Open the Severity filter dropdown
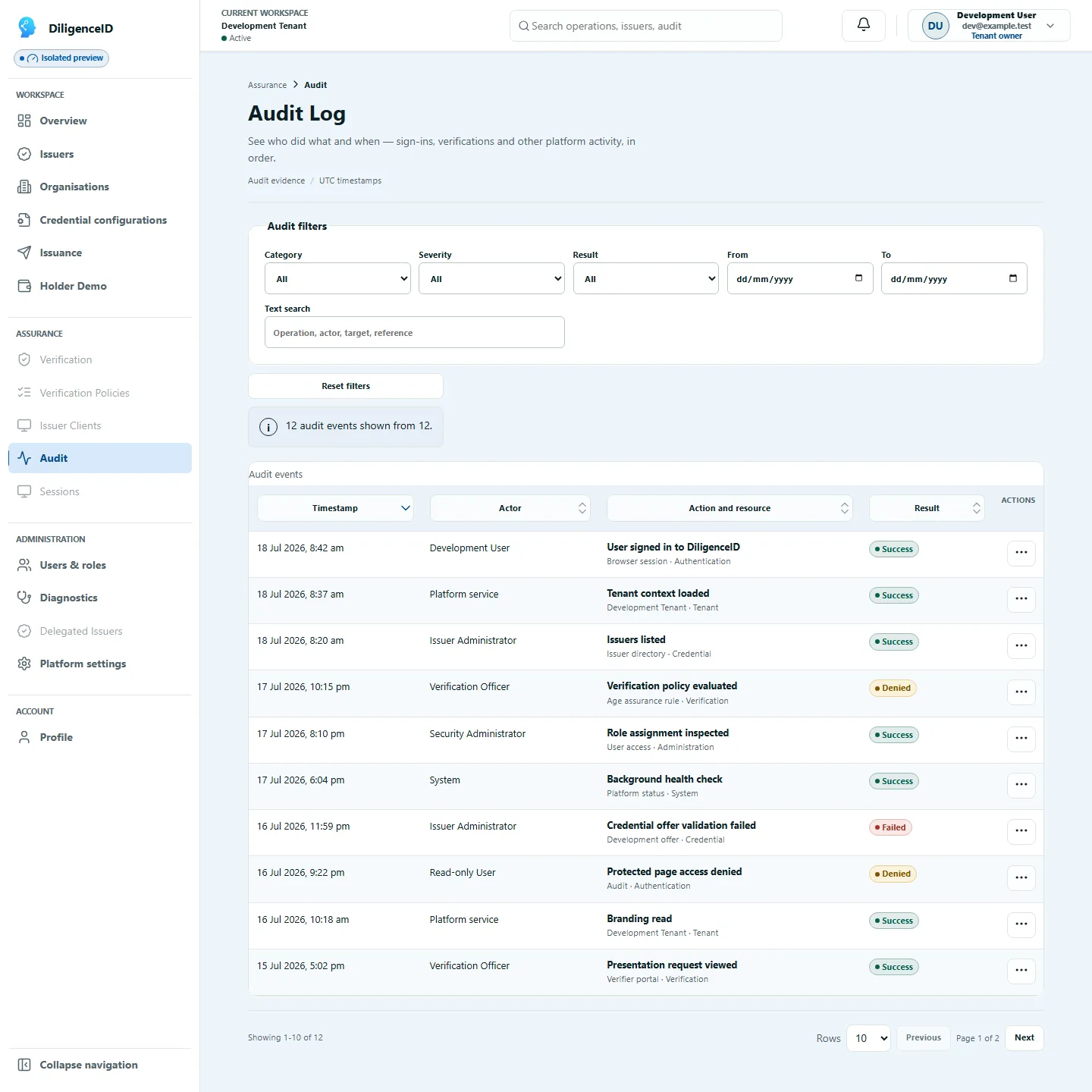The width and height of the screenshot is (1092, 1092). (491, 278)
